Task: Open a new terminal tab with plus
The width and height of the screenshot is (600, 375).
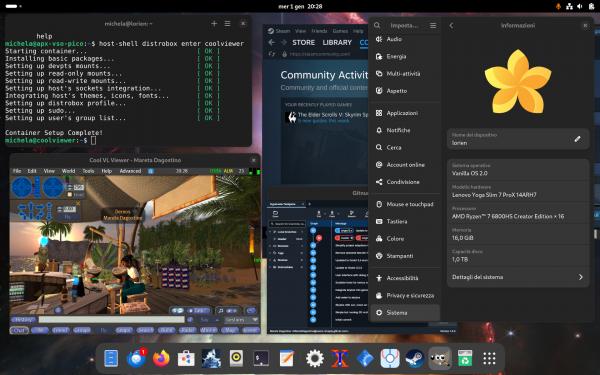Action: (x=214, y=24)
